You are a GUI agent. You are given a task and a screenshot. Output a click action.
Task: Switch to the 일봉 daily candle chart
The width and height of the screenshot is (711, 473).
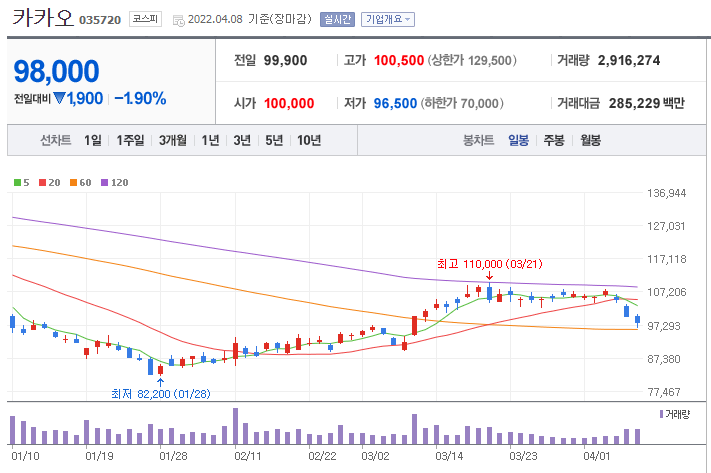[518, 141]
